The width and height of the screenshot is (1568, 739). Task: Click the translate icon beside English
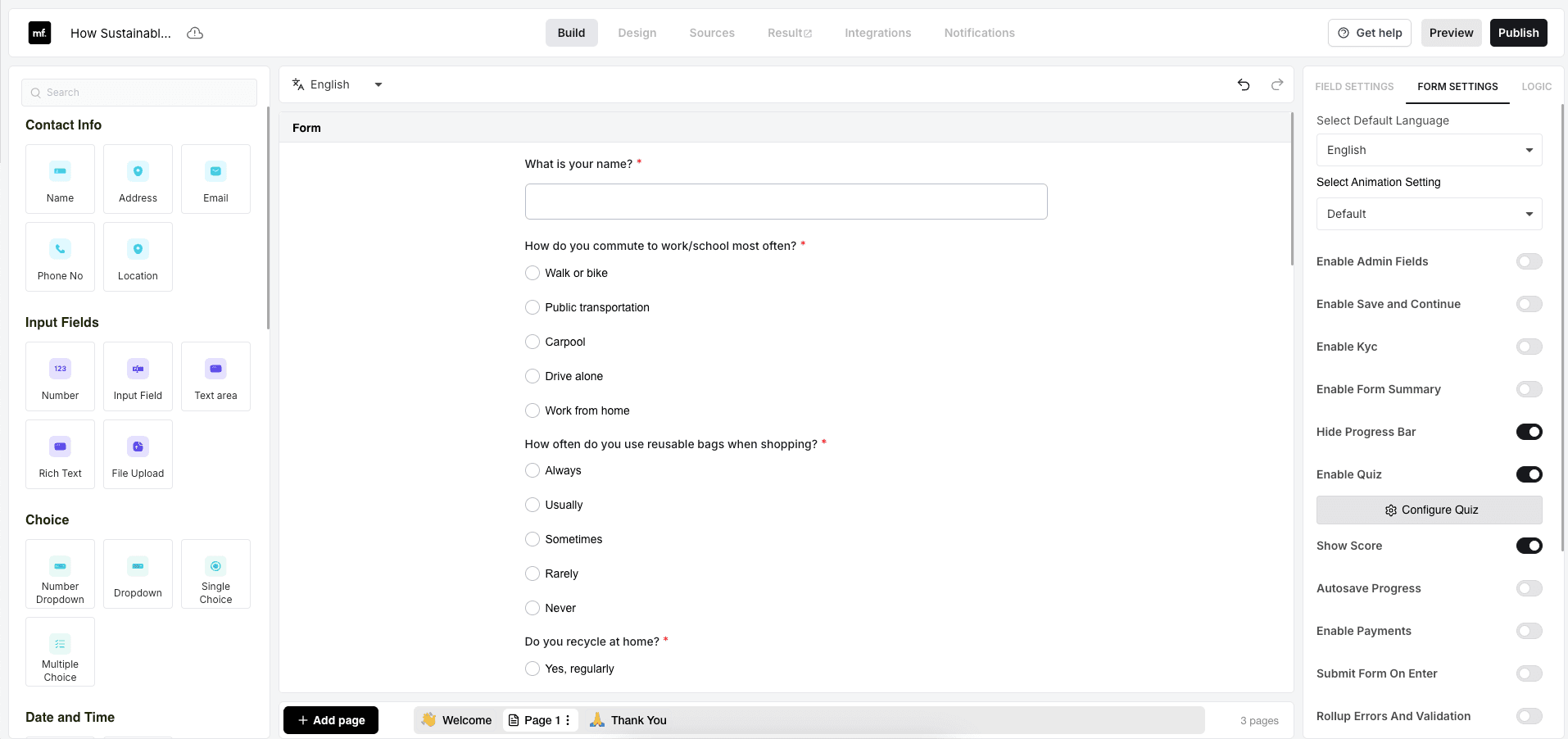point(297,84)
